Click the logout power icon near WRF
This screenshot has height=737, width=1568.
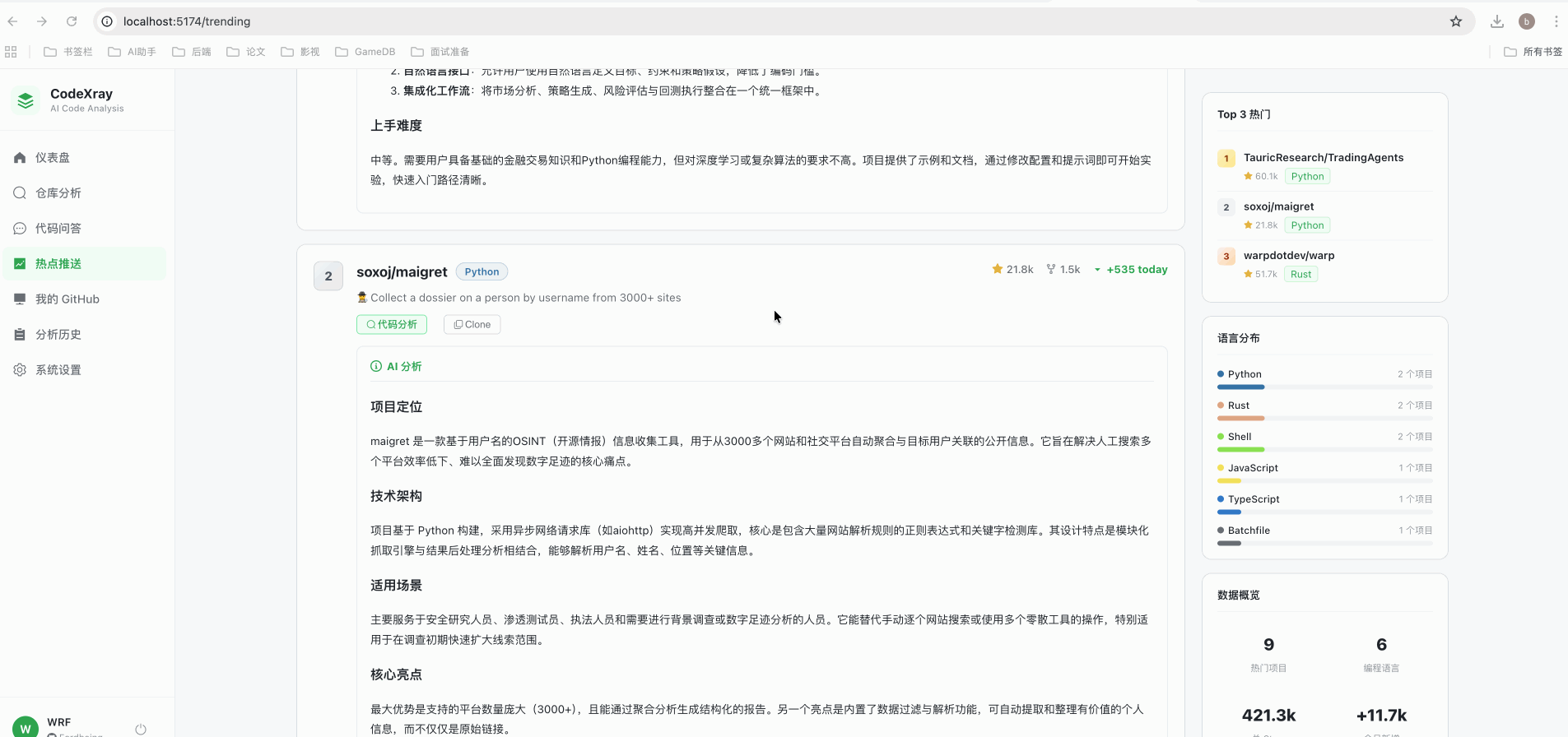(141, 729)
